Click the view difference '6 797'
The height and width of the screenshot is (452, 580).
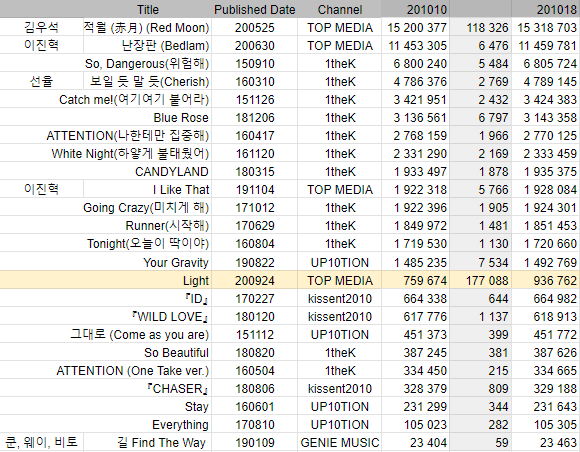(x=493, y=118)
